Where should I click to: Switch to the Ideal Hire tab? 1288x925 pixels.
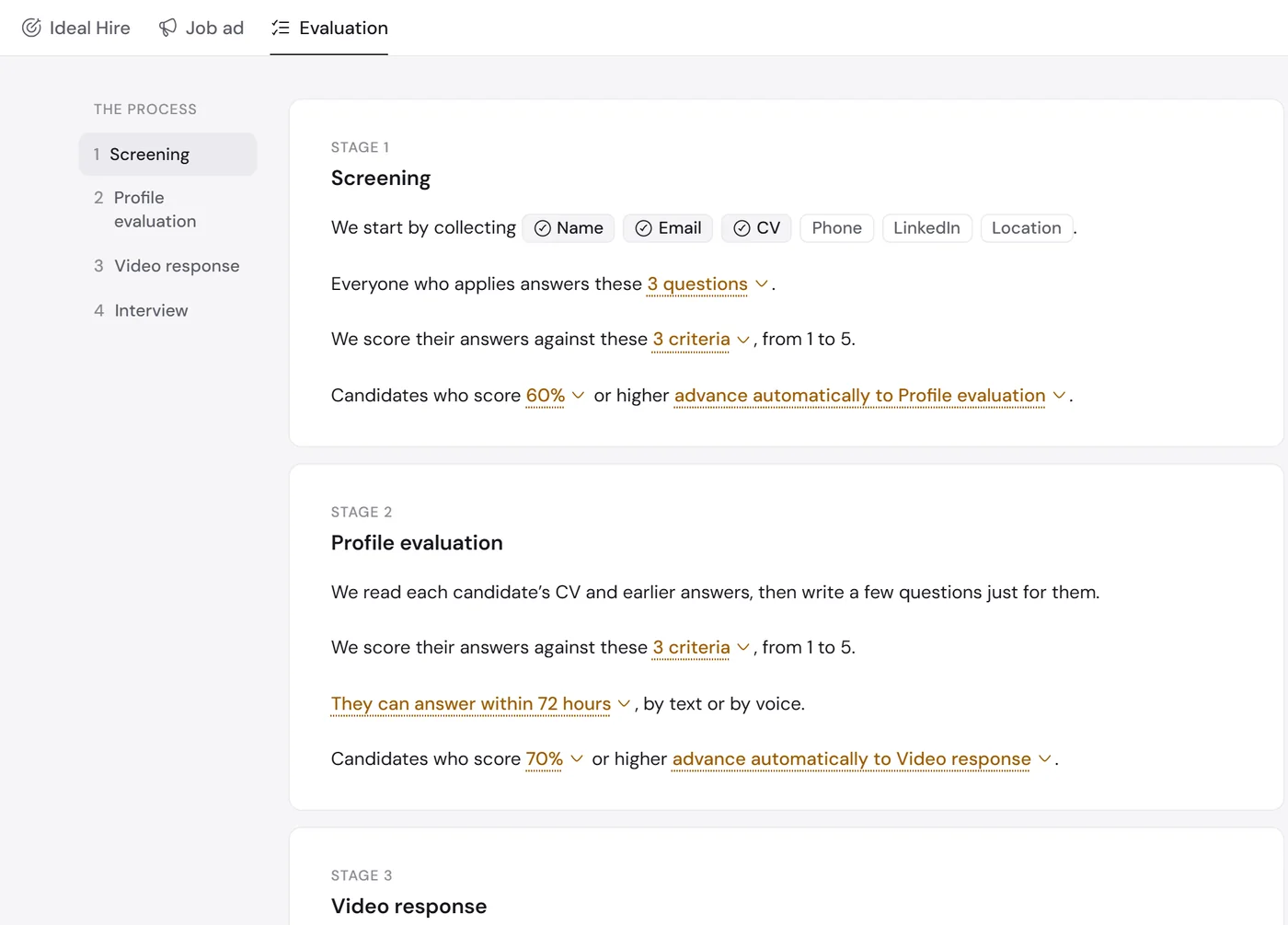click(76, 28)
